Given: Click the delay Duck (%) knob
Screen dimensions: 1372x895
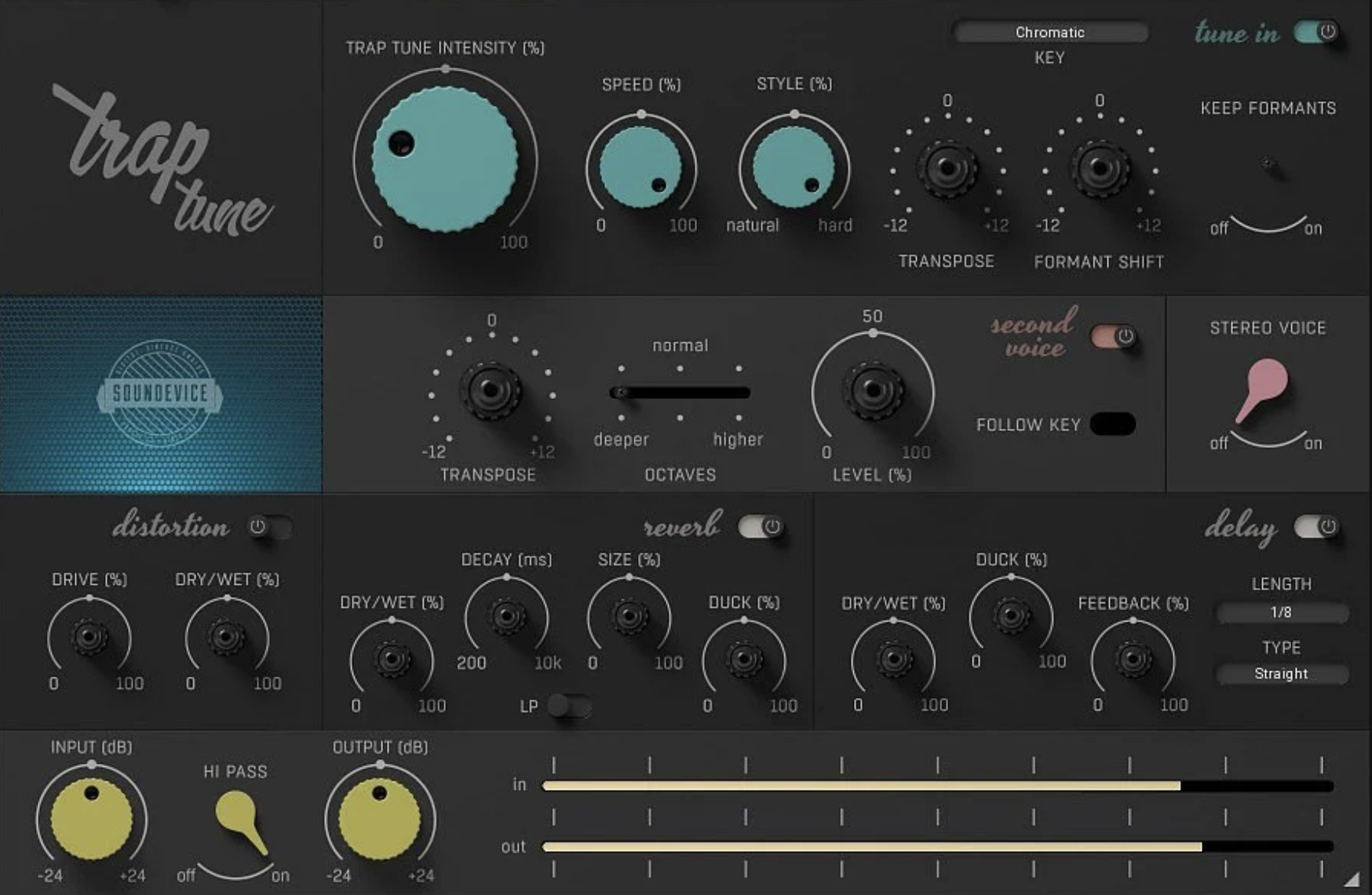Looking at the screenshot, I should 1012,616.
